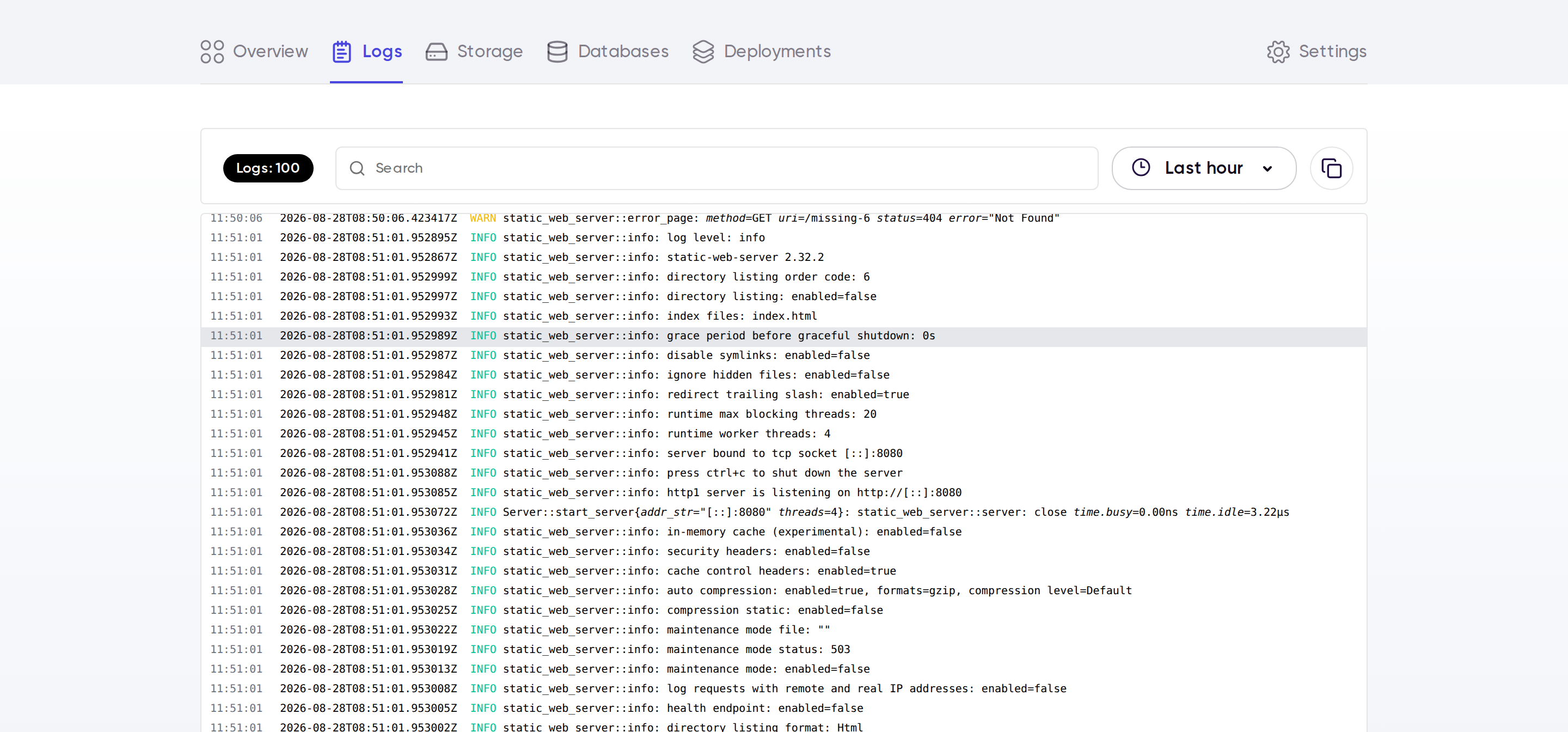Expand the Last hour time range dropdown
1568x732 pixels.
pos(1203,168)
